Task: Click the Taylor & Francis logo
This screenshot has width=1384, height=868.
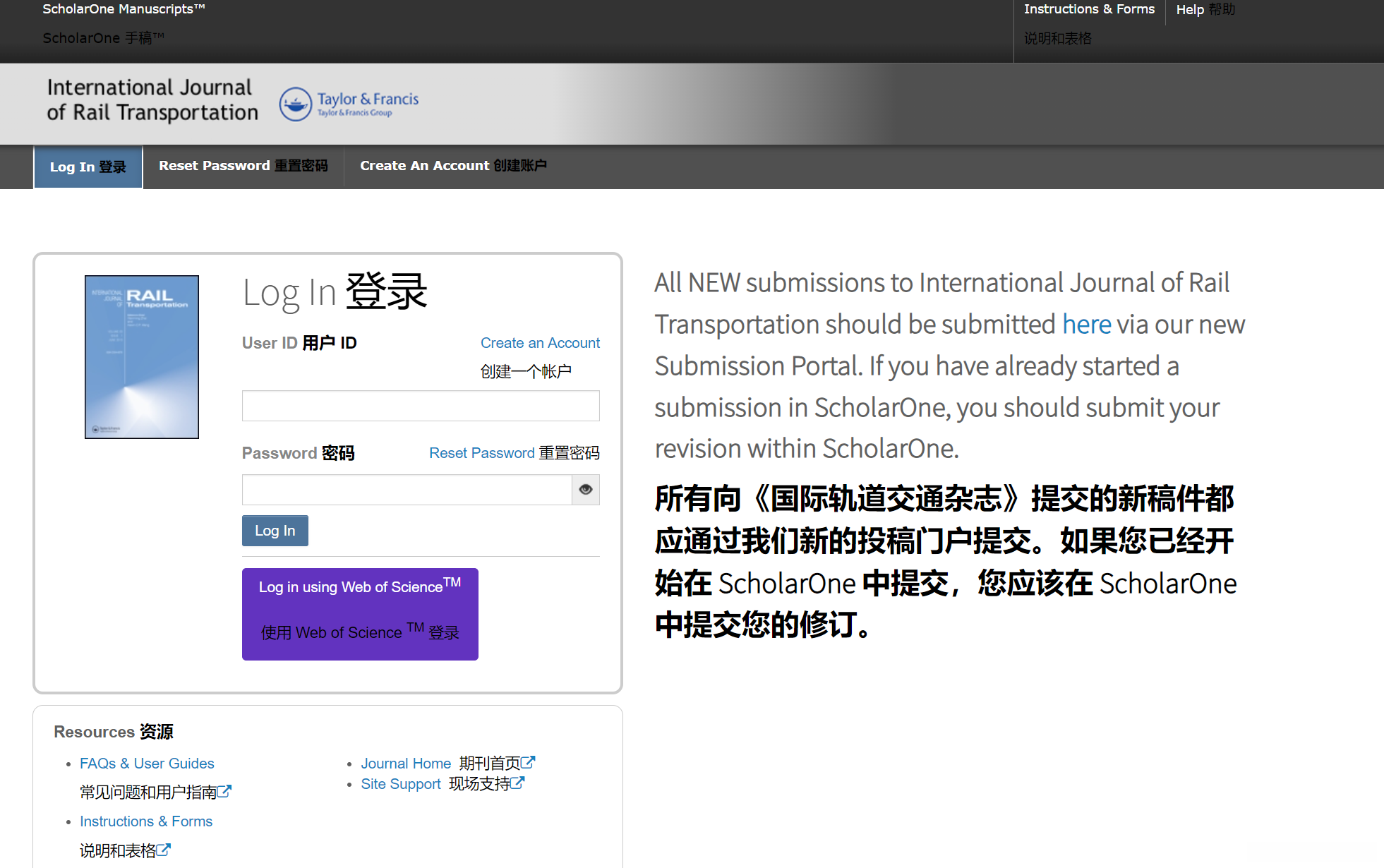Action: (349, 104)
